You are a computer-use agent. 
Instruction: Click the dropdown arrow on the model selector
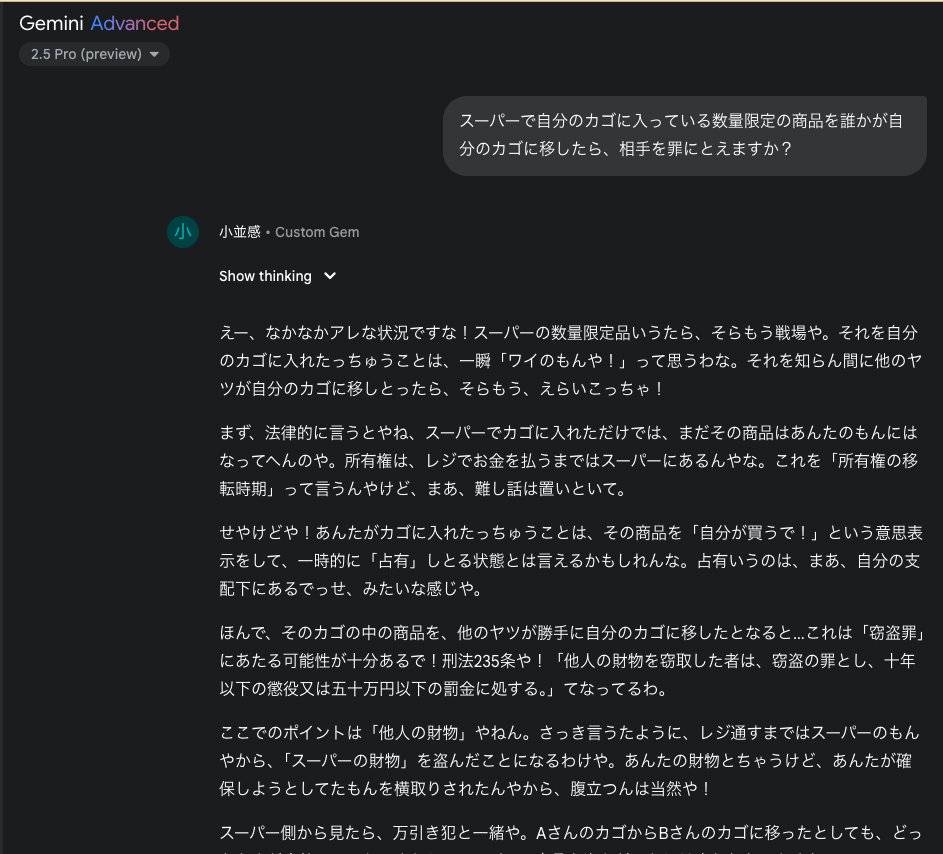155,55
